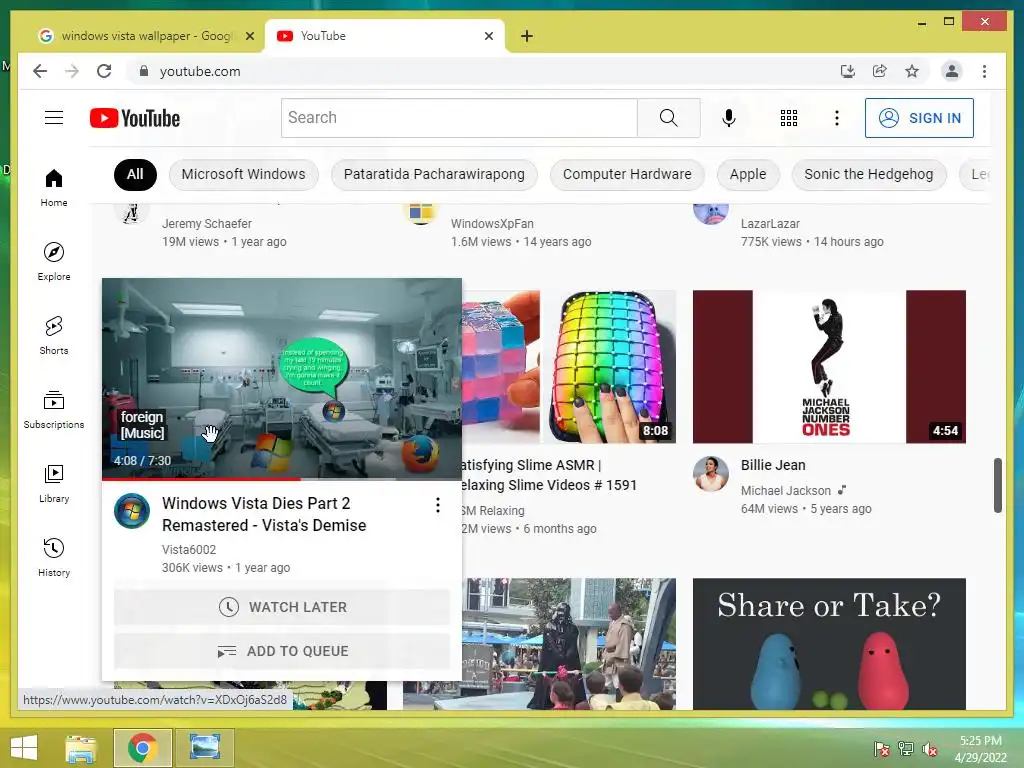Viewport: 1024px width, 768px height.
Task: Open a new browser tab
Action: 527,36
